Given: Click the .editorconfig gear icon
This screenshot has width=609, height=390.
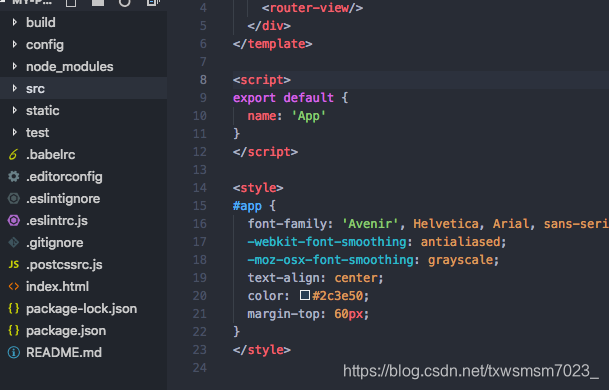Looking at the screenshot, I should click(x=14, y=176).
